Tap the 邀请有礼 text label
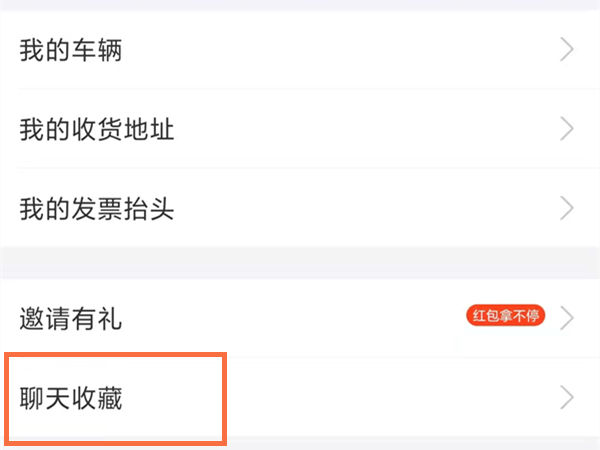The height and width of the screenshot is (450, 600). tap(70, 319)
